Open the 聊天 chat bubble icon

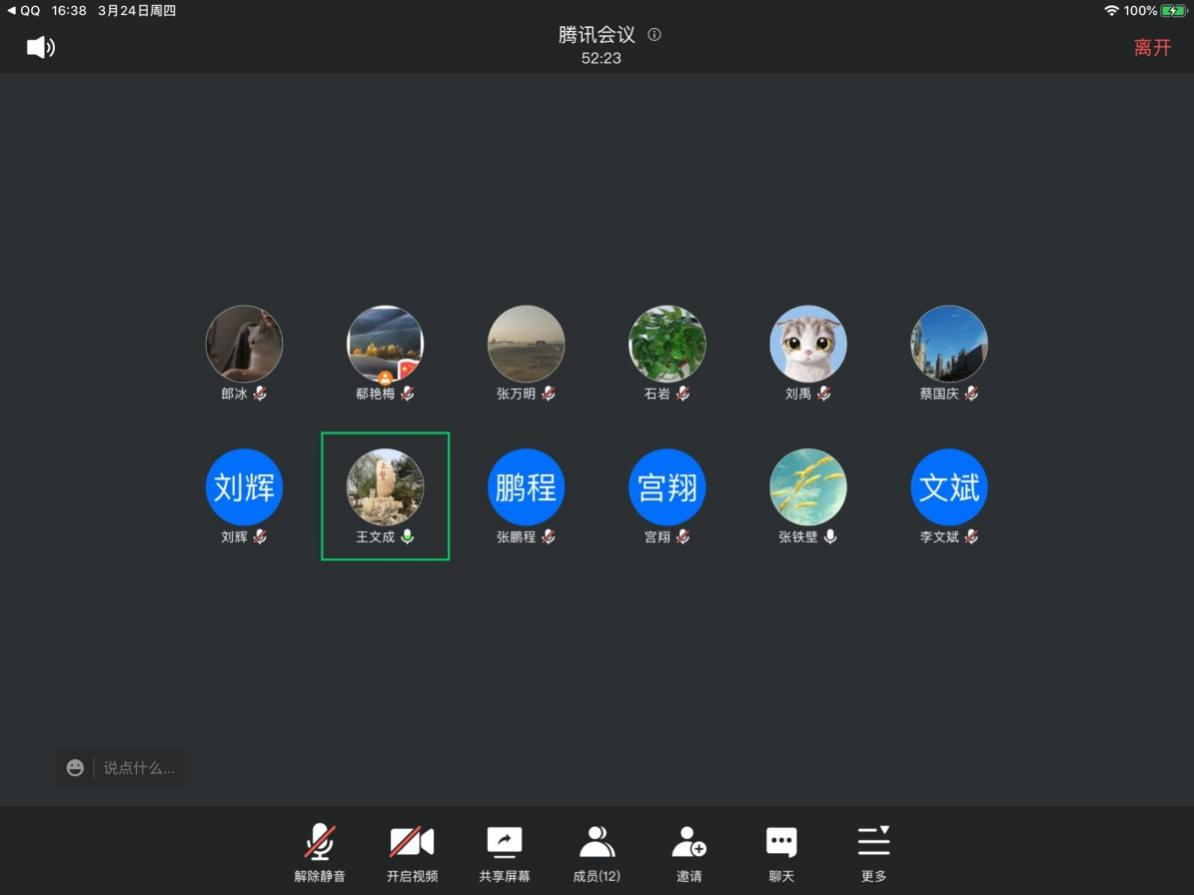[x=781, y=842]
